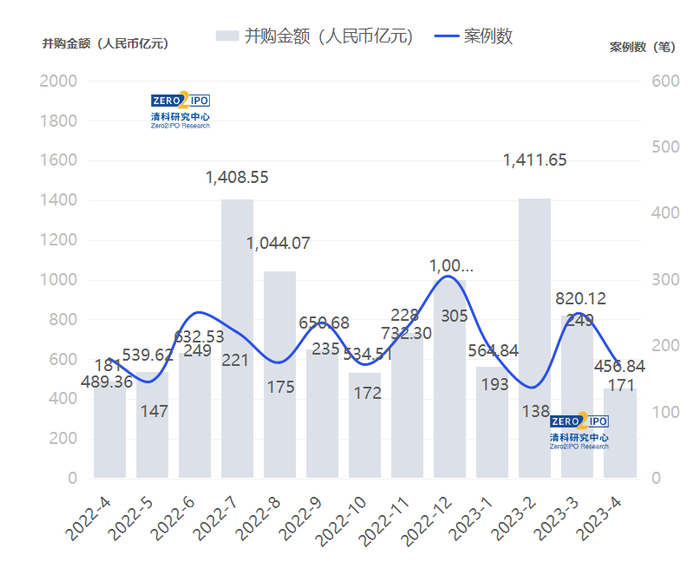Select the 2023-2 bar labeled 1,411.65
Image resolution: width=700 pixels, height=561 pixels.
pos(535,338)
